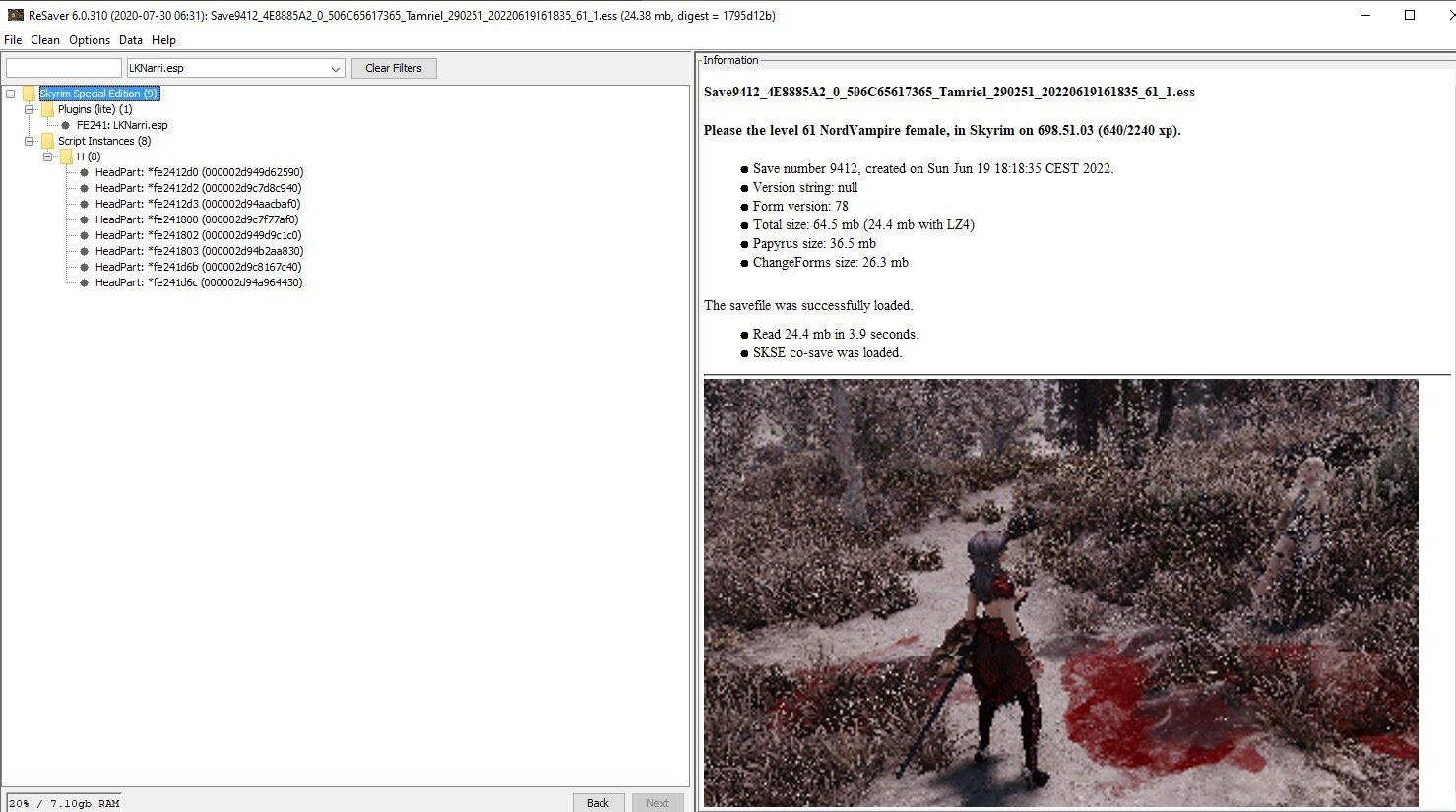
Task: Collapse the Plugins (lite) node
Action: tap(30, 109)
